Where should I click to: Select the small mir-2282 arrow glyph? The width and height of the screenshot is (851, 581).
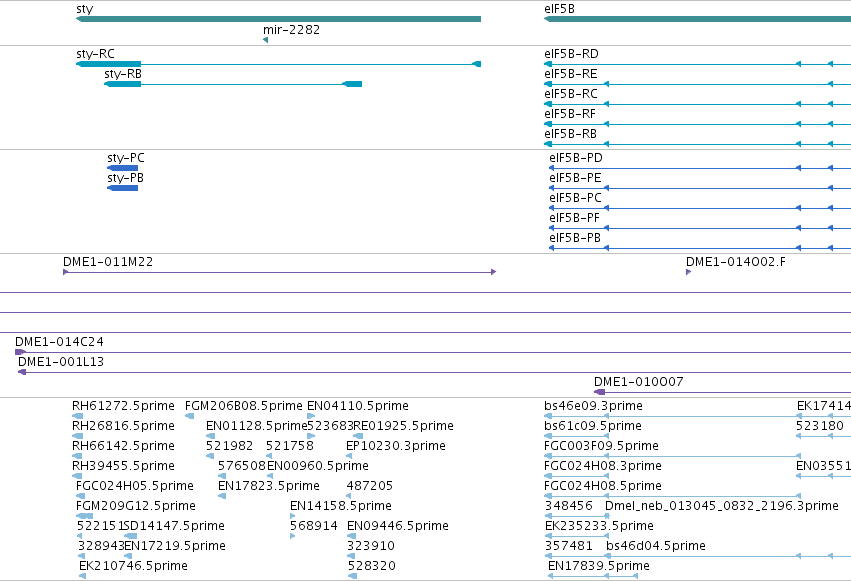[x=265, y=40]
